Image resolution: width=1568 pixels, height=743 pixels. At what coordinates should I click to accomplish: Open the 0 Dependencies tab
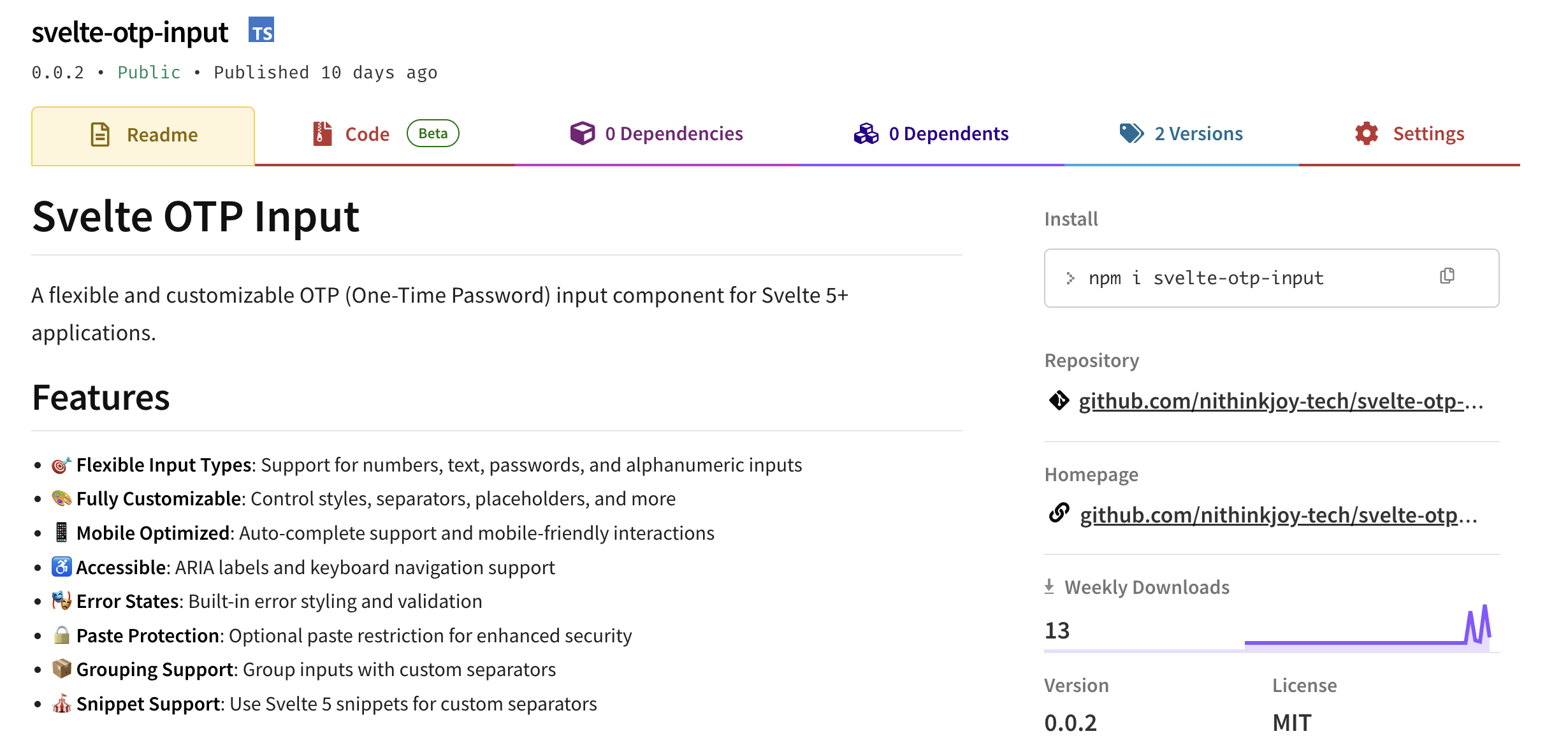[x=674, y=134]
